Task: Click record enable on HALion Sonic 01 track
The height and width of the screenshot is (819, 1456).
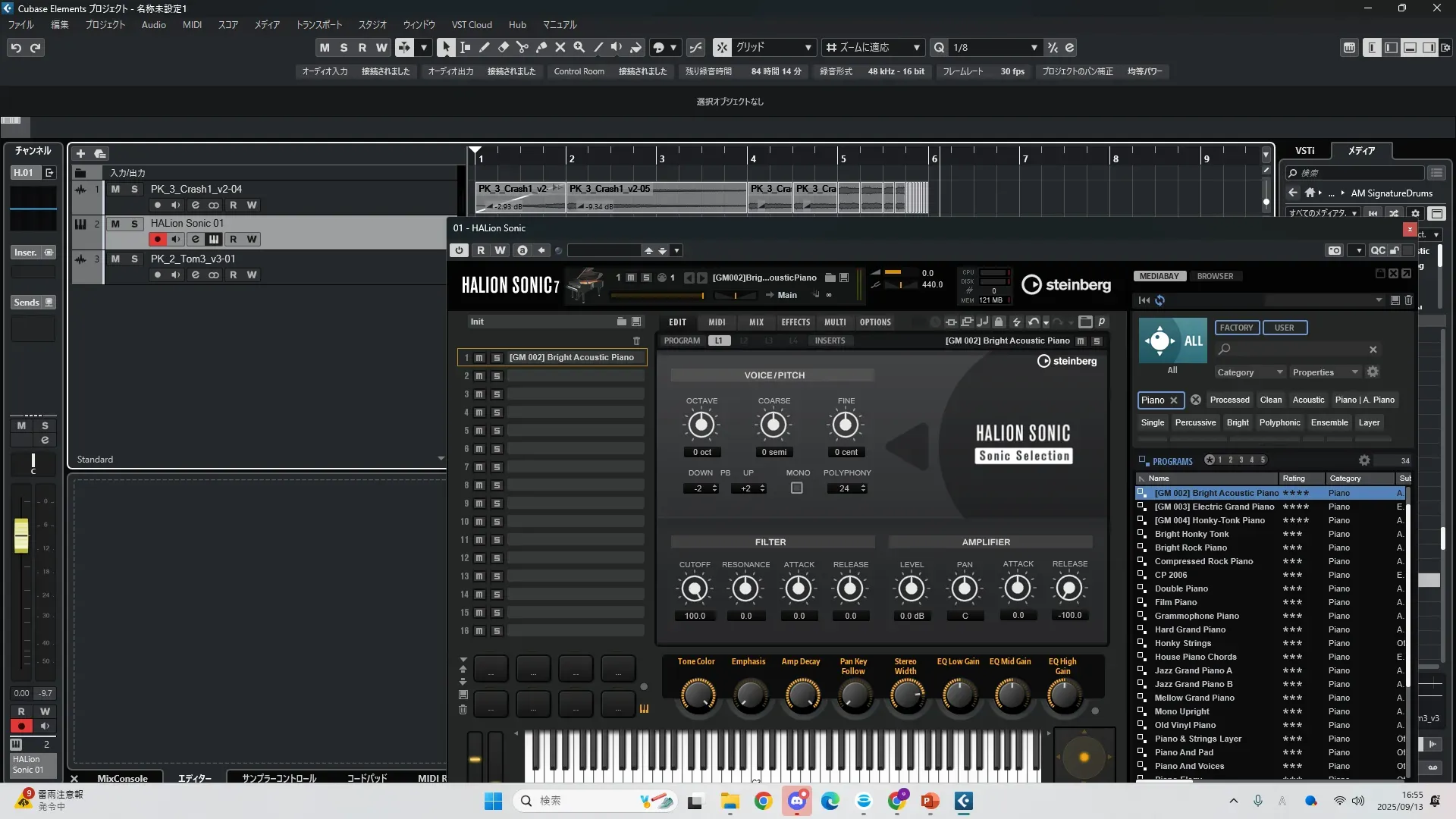Action: point(157,240)
